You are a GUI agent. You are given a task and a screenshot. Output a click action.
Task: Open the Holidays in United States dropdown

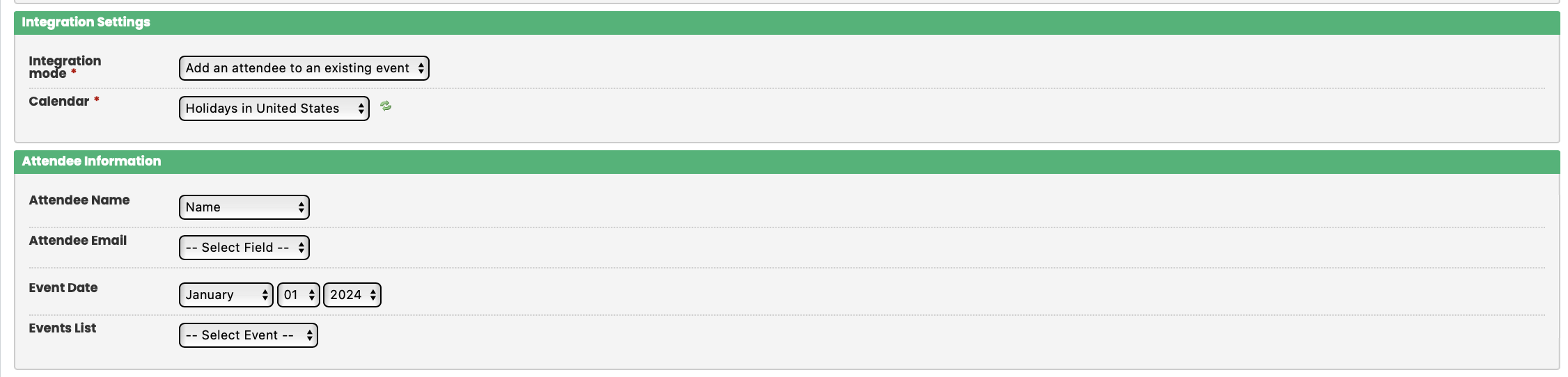274,109
